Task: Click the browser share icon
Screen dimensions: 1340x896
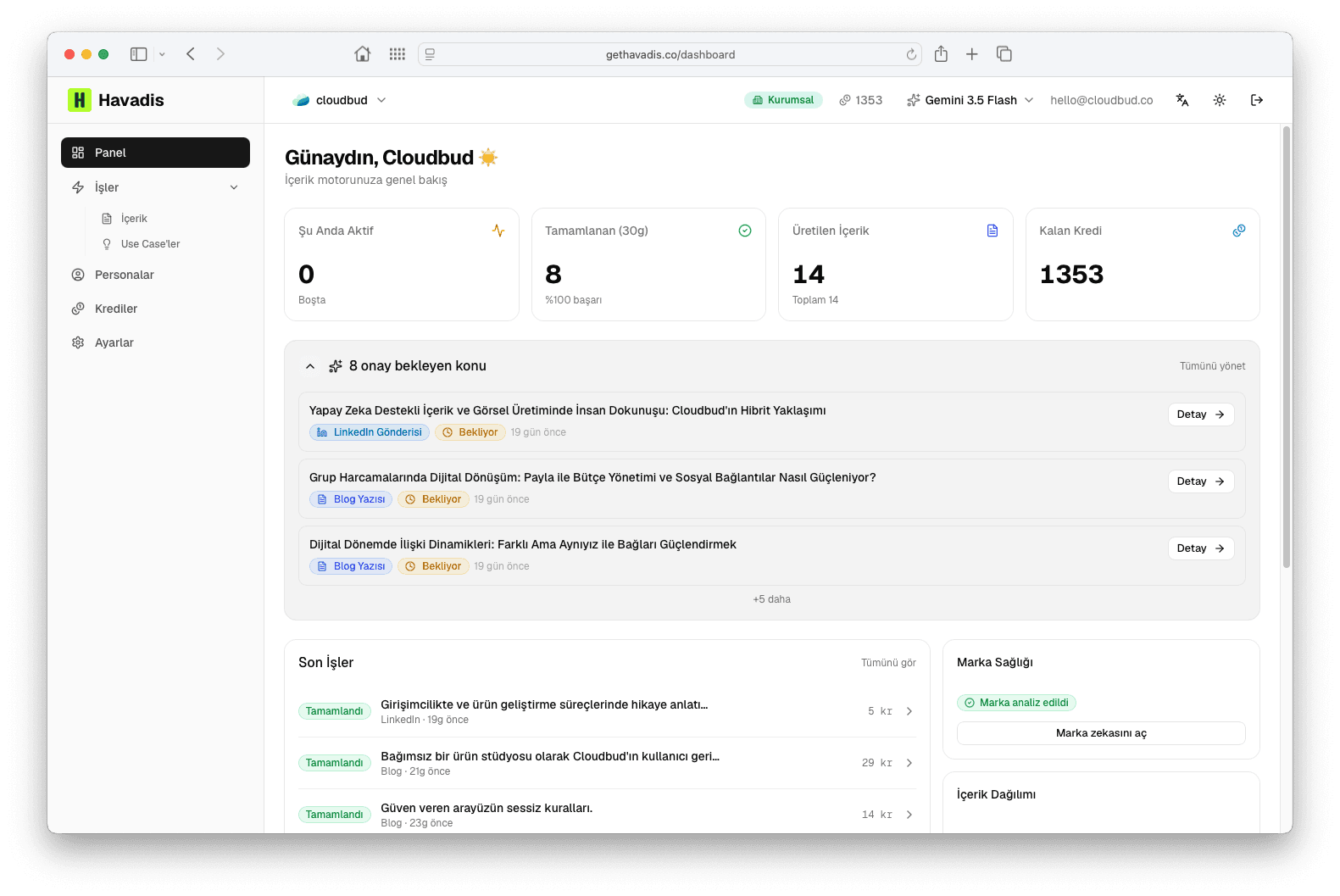Action: [x=941, y=54]
